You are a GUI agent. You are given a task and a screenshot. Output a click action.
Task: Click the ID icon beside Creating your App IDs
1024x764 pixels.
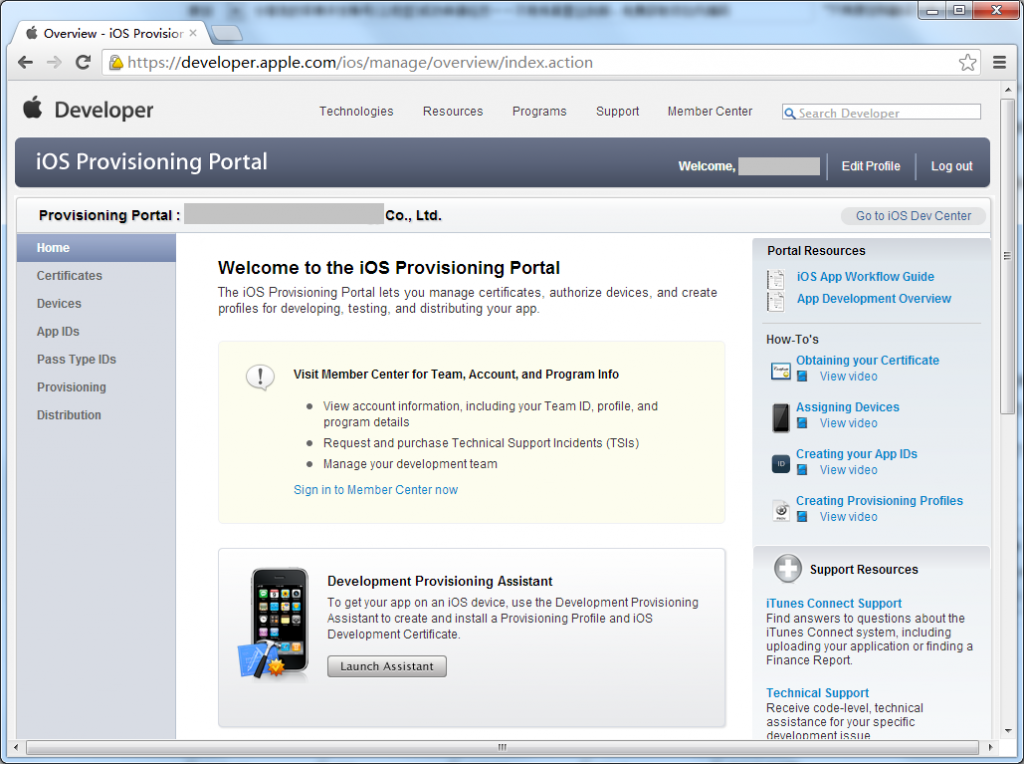[780, 464]
